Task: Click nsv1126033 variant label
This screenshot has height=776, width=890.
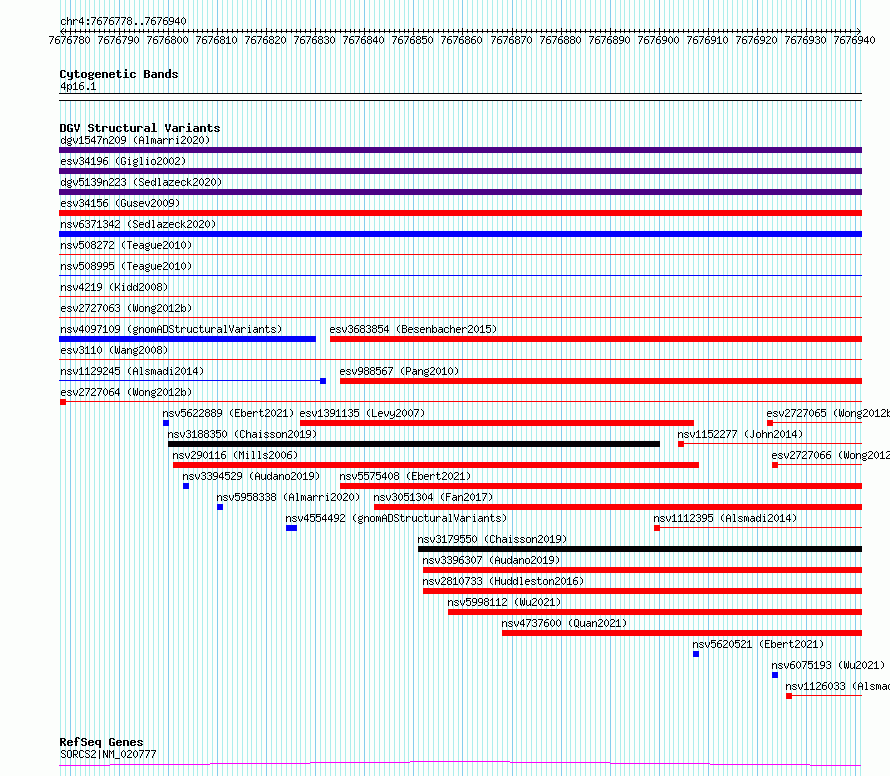Action: 837,686
